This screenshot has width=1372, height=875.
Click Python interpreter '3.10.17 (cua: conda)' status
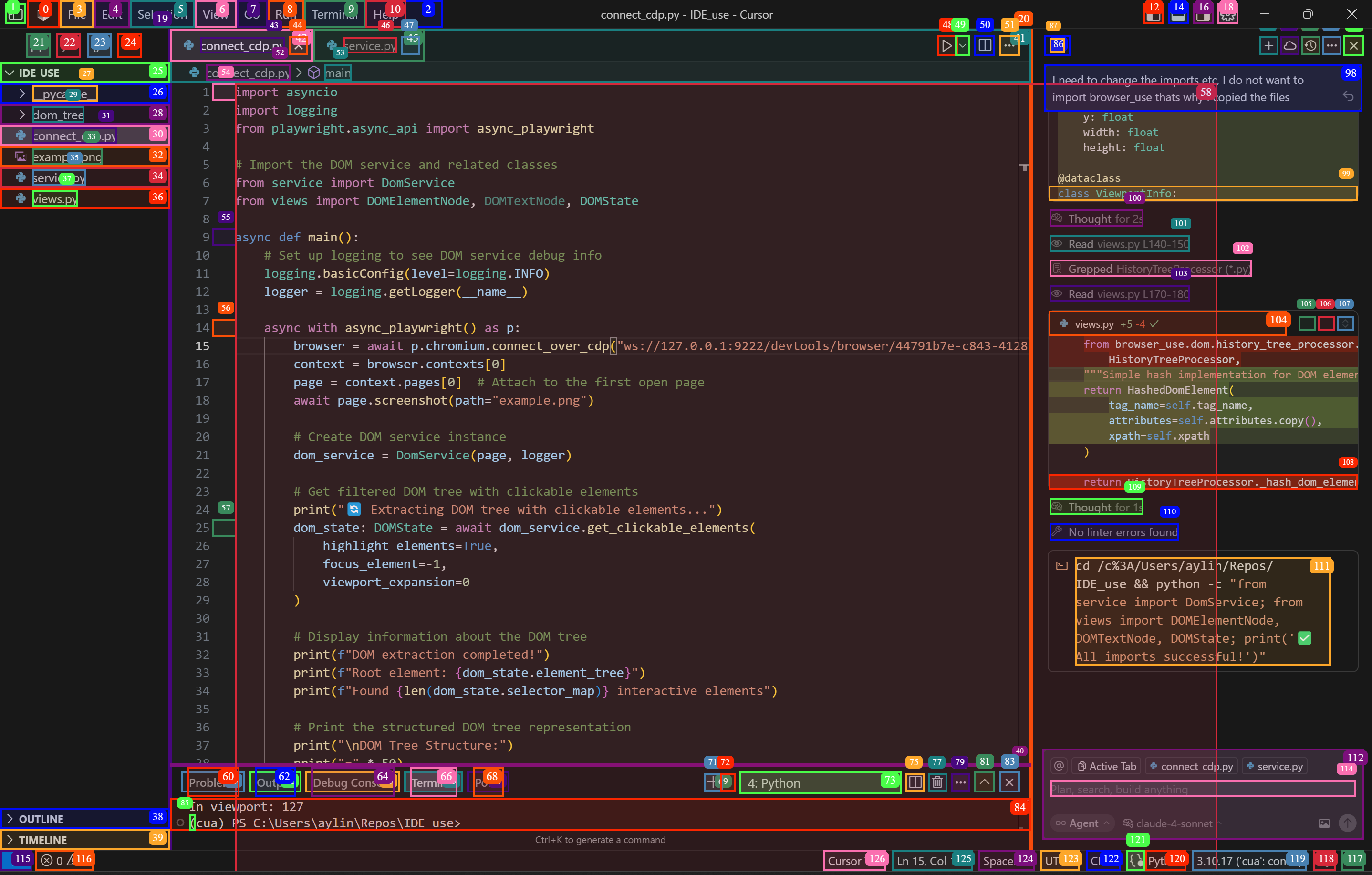pos(1249,860)
